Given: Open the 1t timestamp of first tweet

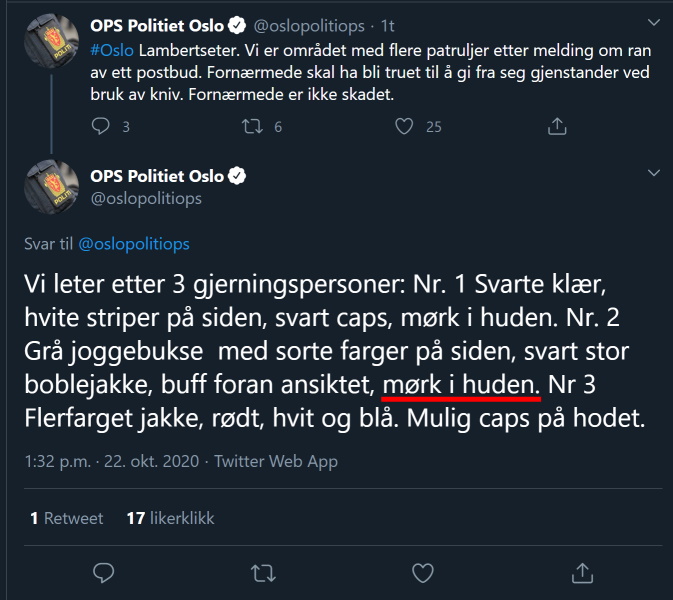Looking at the screenshot, I should [x=388, y=26].
